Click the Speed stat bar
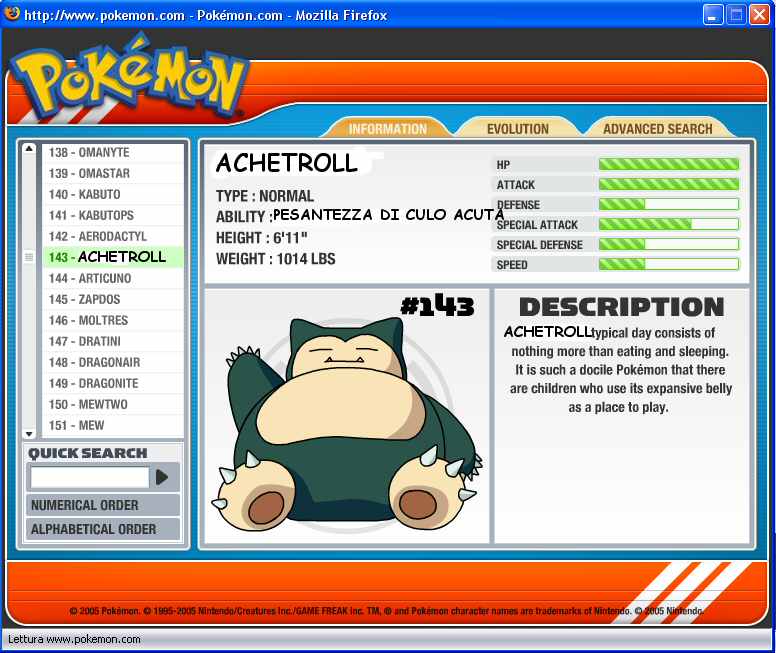776x653 pixels. coord(669,264)
